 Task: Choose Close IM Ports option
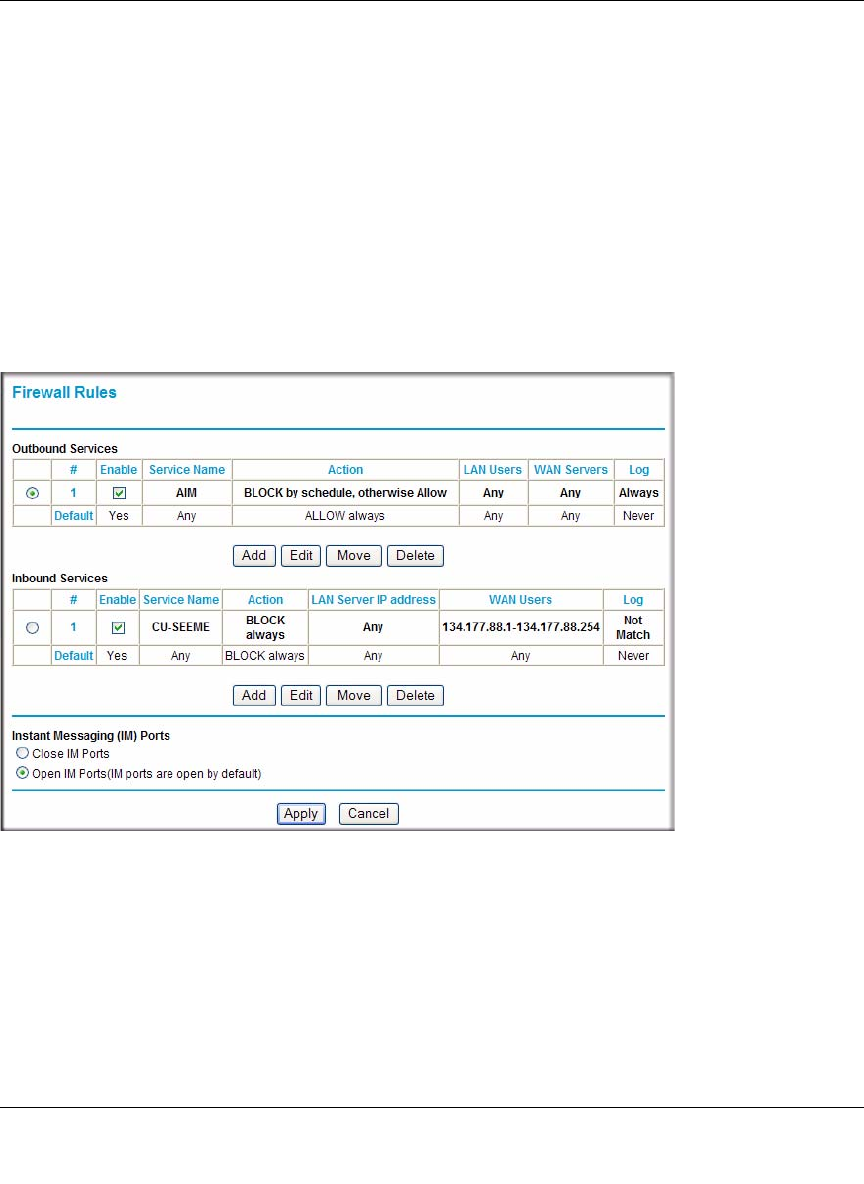[x=23, y=753]
